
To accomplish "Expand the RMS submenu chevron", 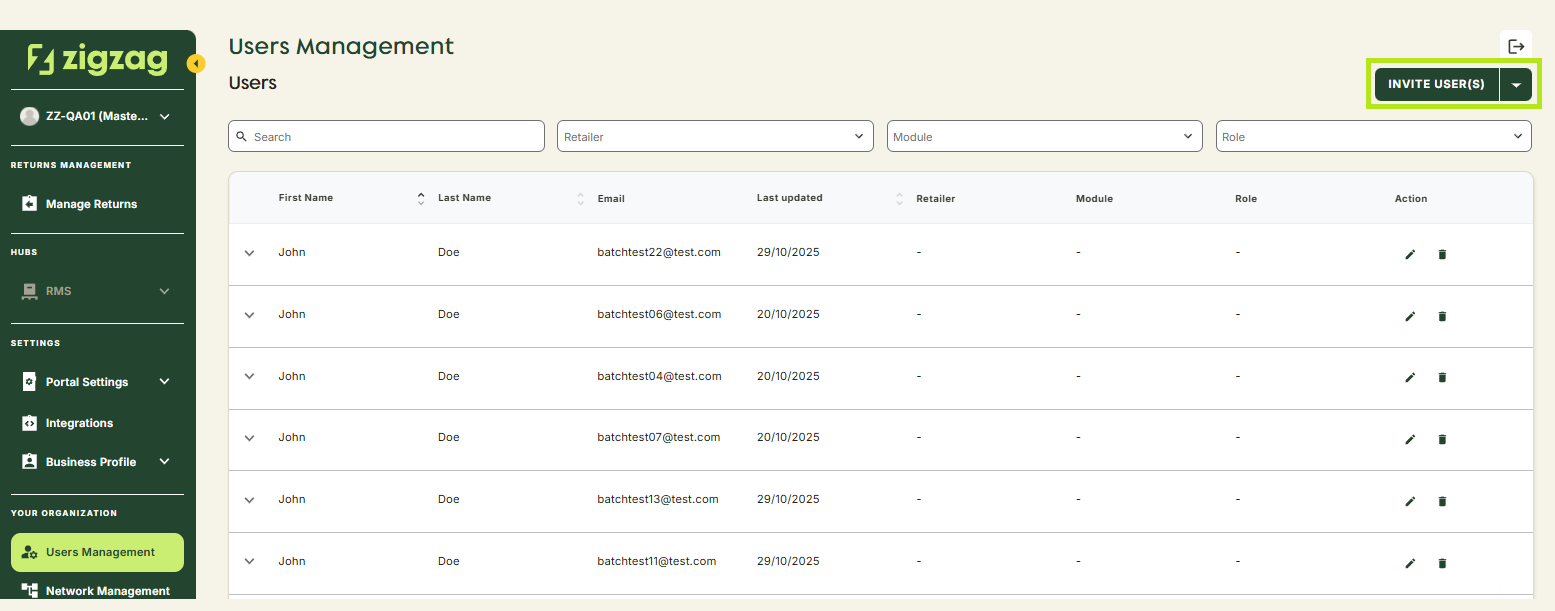I will click(165, 291).
